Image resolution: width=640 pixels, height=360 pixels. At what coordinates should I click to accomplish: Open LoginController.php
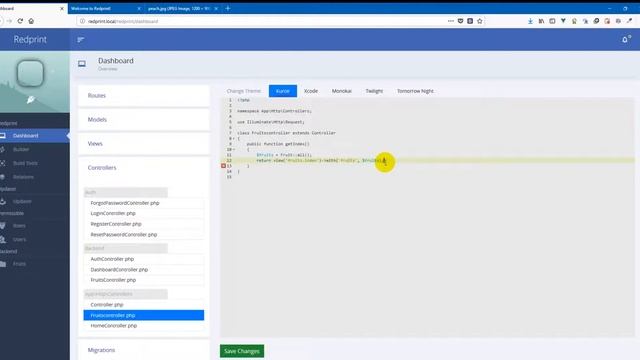(x=144, y=213)
